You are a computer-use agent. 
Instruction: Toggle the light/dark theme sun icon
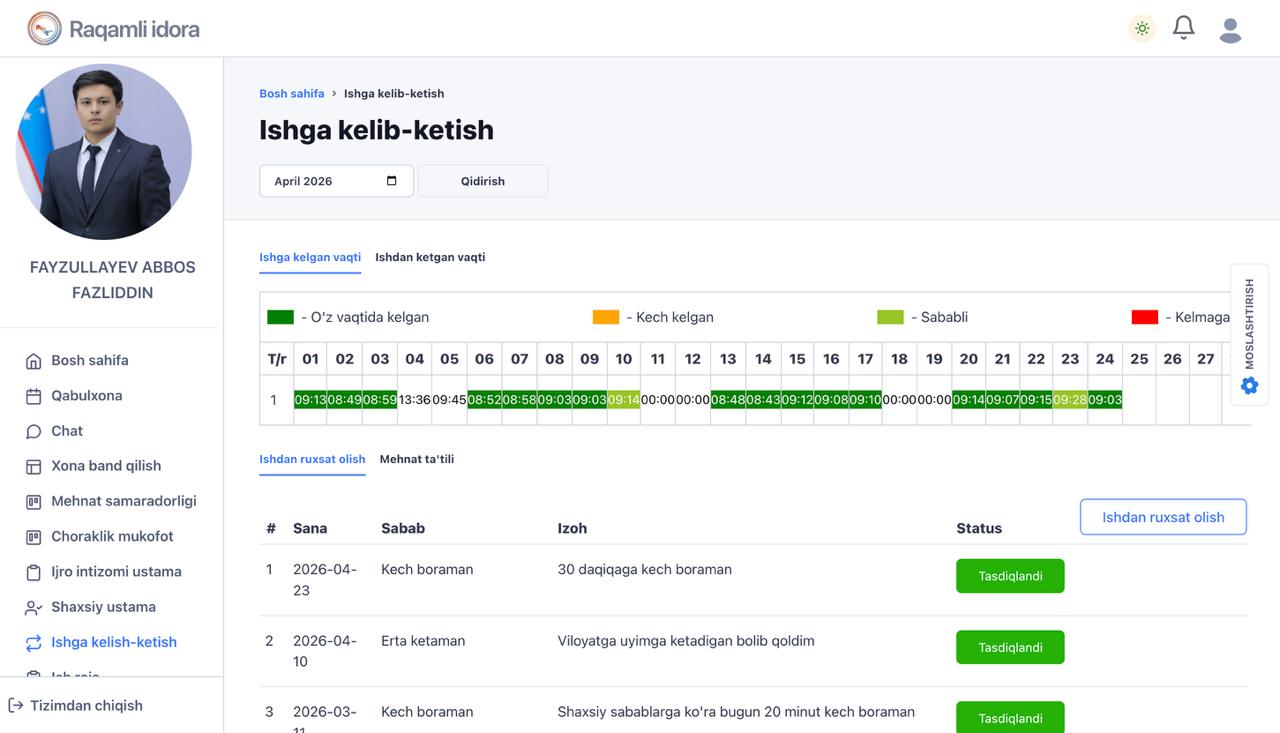pos(1142,28)
